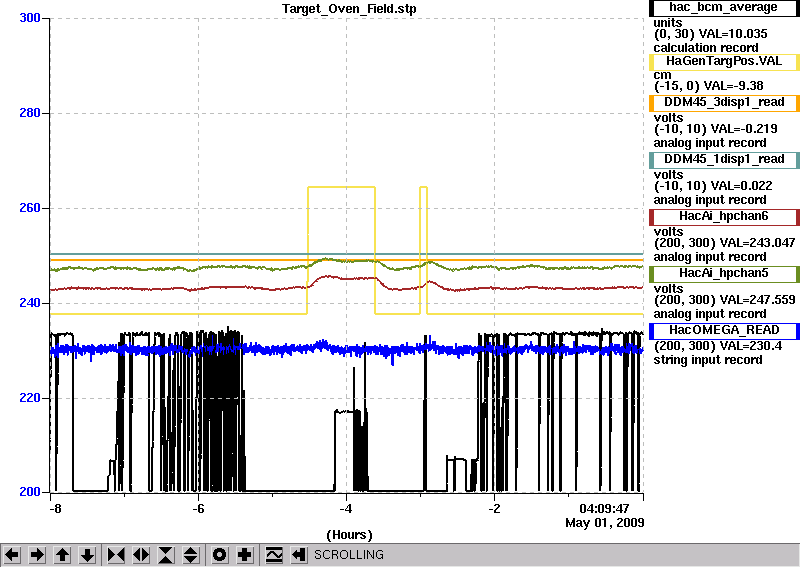Pan the graph right with right arrow
The image size is (800, 567).
click(37, 555)
